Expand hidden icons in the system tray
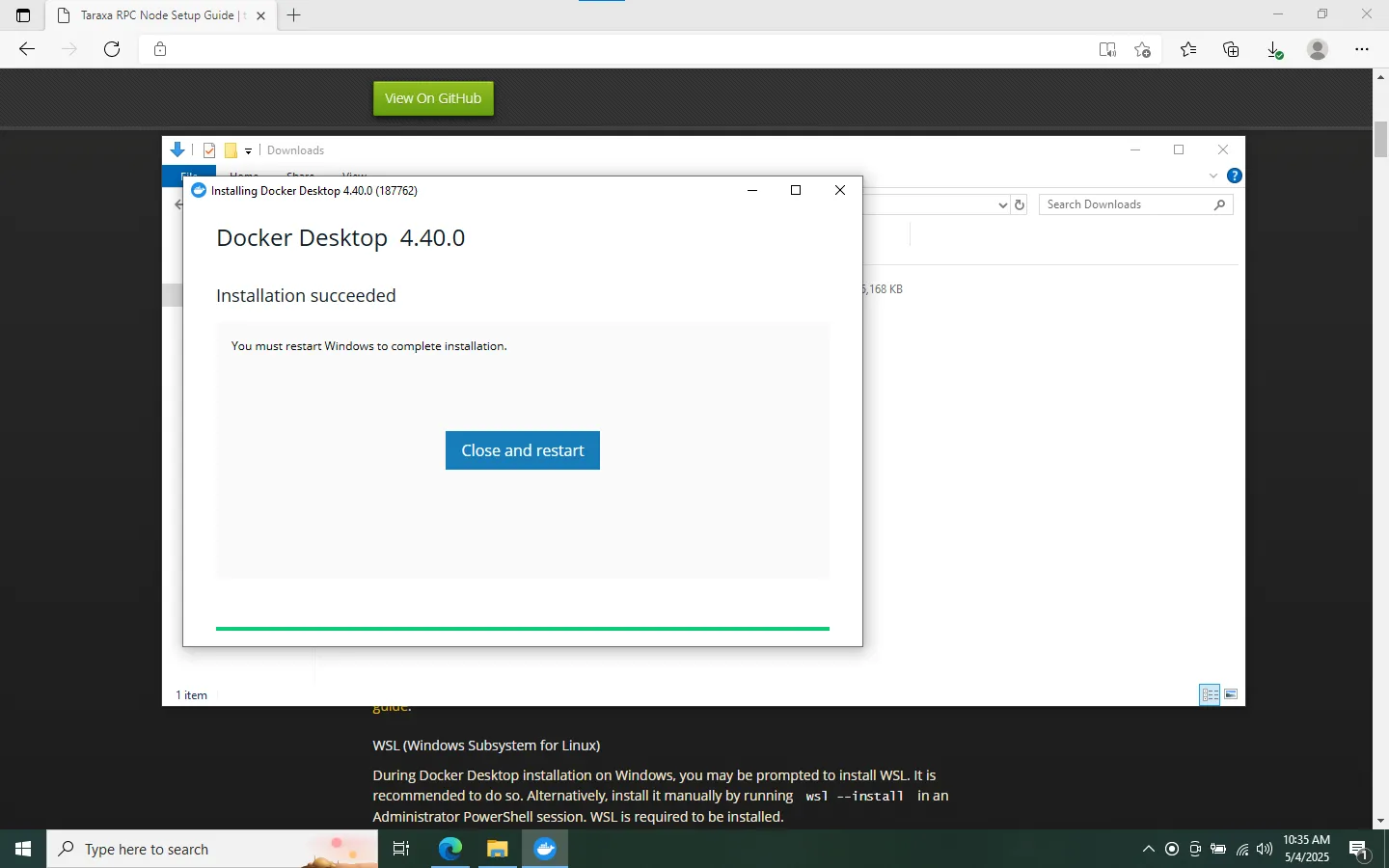This screenshot has width=1389, height=868. (x=1148, y=849)
